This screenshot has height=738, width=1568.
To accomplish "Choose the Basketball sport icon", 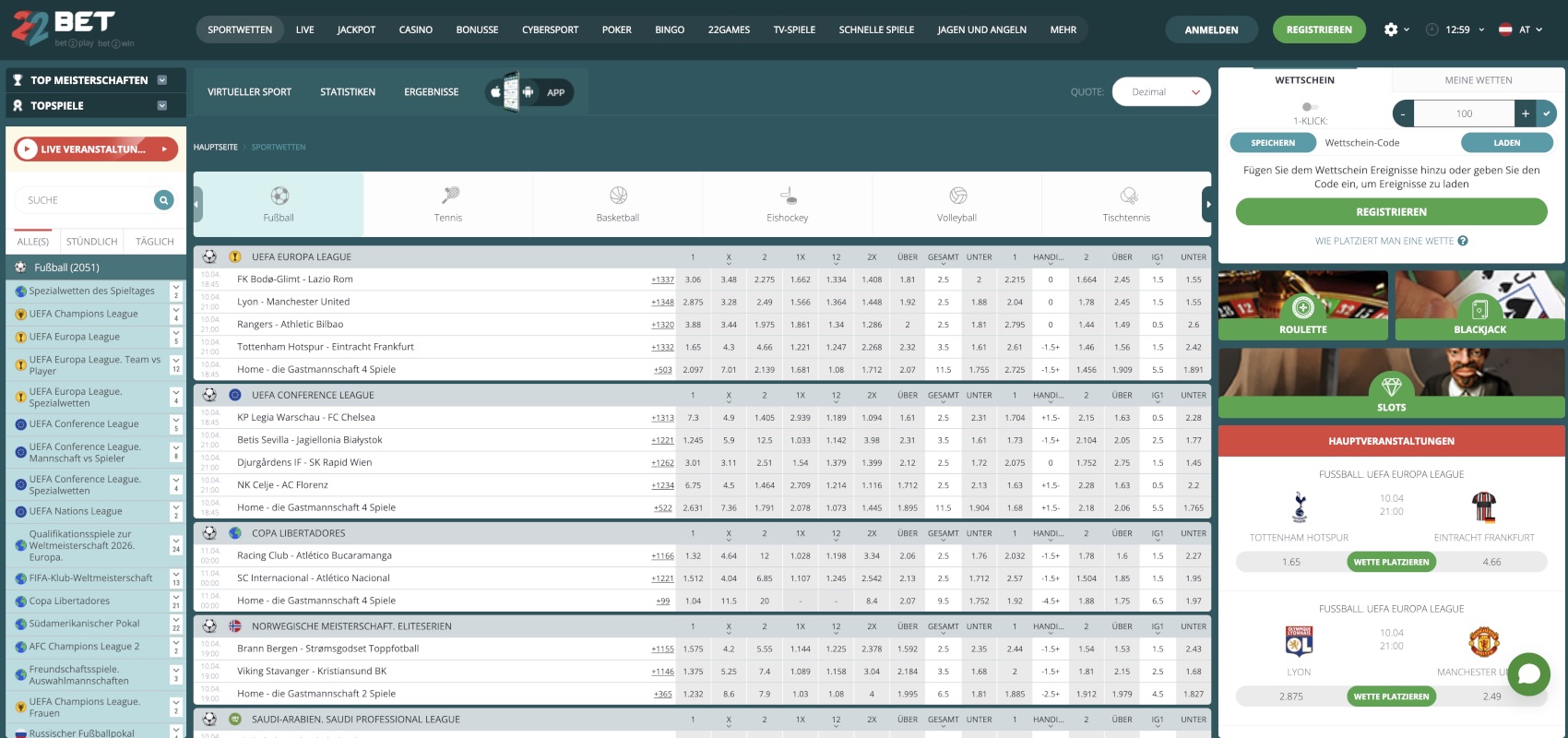I will coord(618,196).
